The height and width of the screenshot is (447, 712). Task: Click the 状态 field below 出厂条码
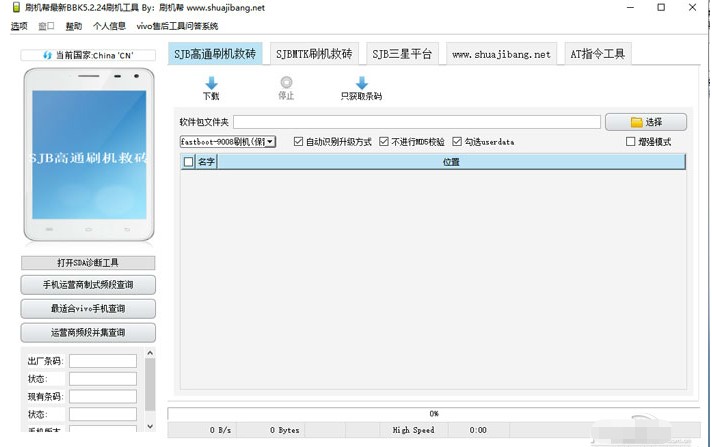click(x=103, y=379)
